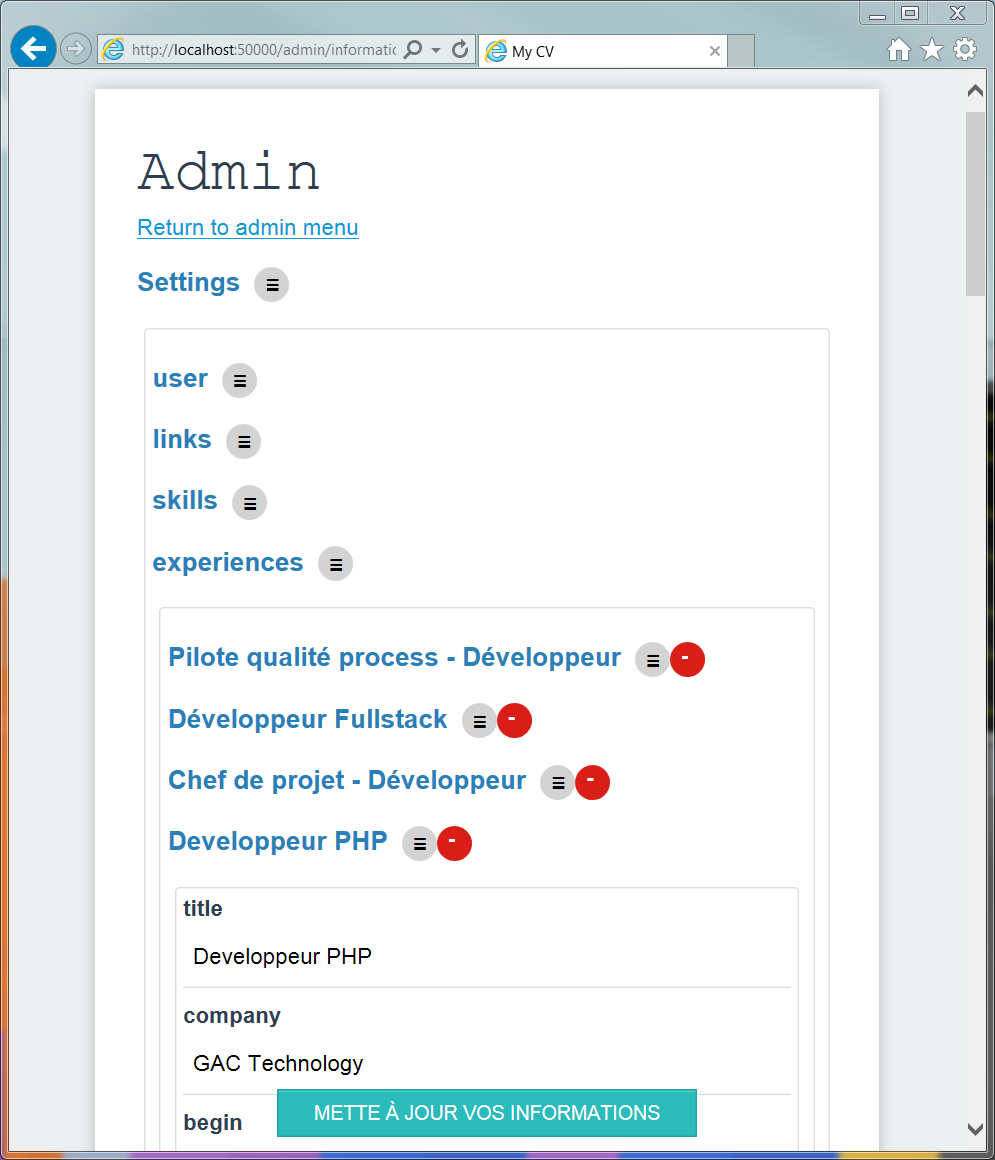This screenshot has width=995, height=1160.
Task: Go to browser Home icon
Action: [899, 50]
